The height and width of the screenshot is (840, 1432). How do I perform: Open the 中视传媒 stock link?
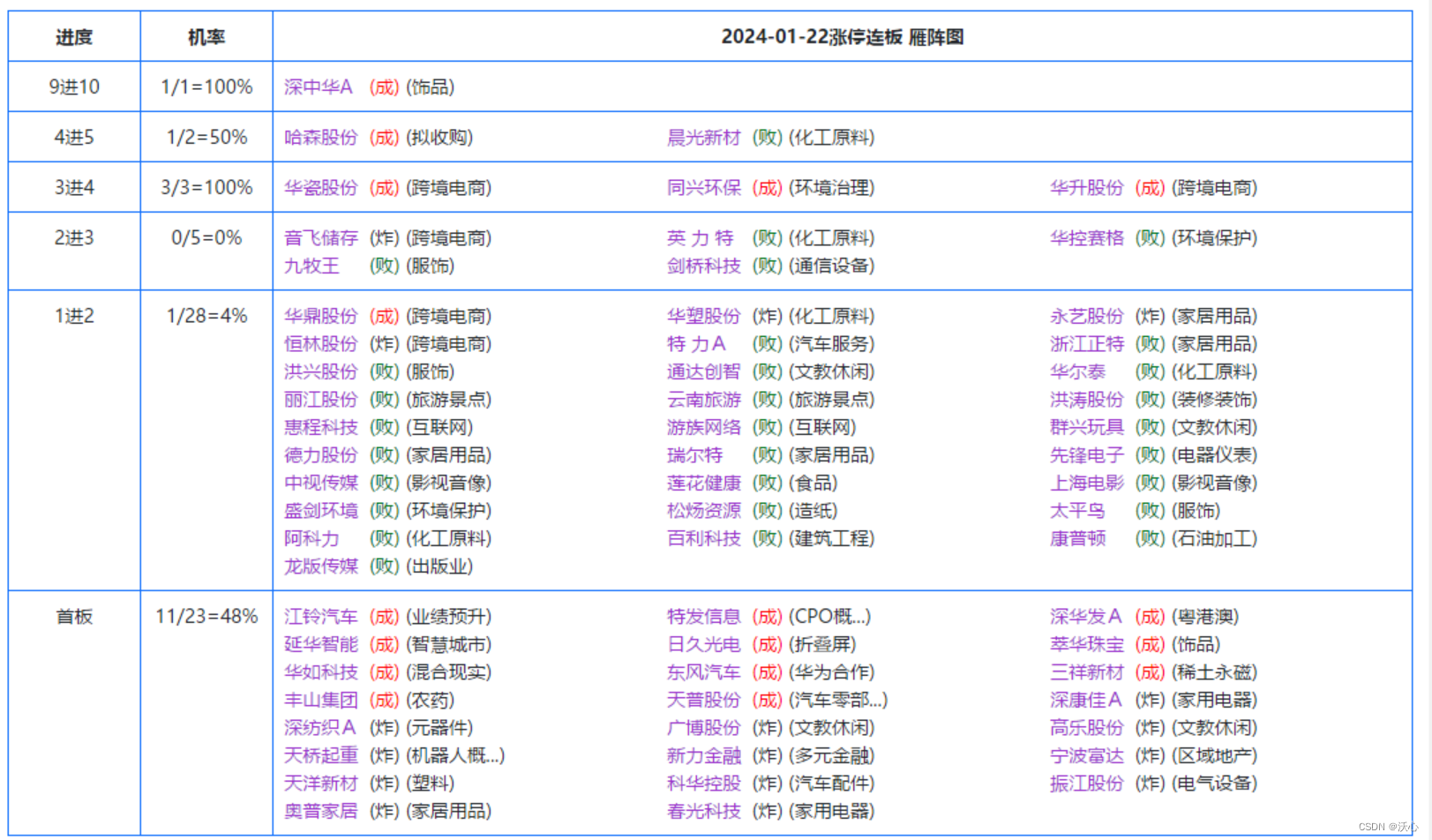pos(321,483)
